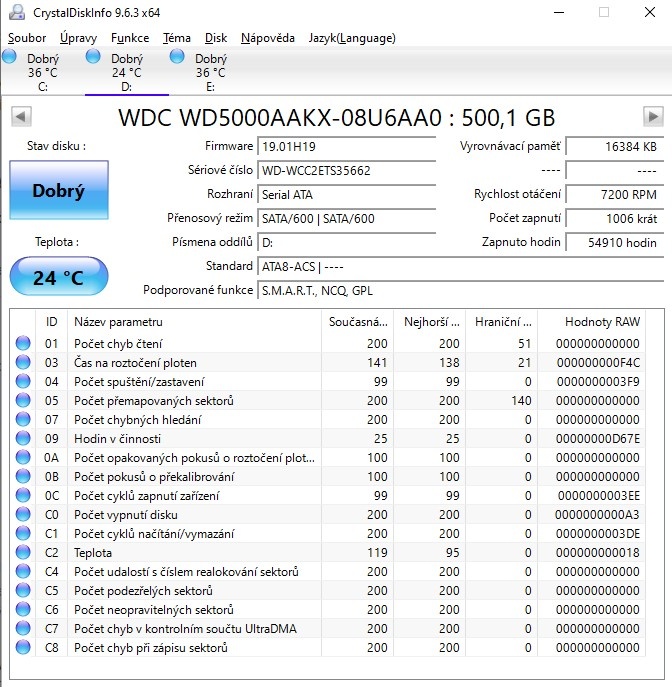The width and height of the screenshot is (672, 687).
Task: Click status orb of row 05
Action: tap(23, 400)
